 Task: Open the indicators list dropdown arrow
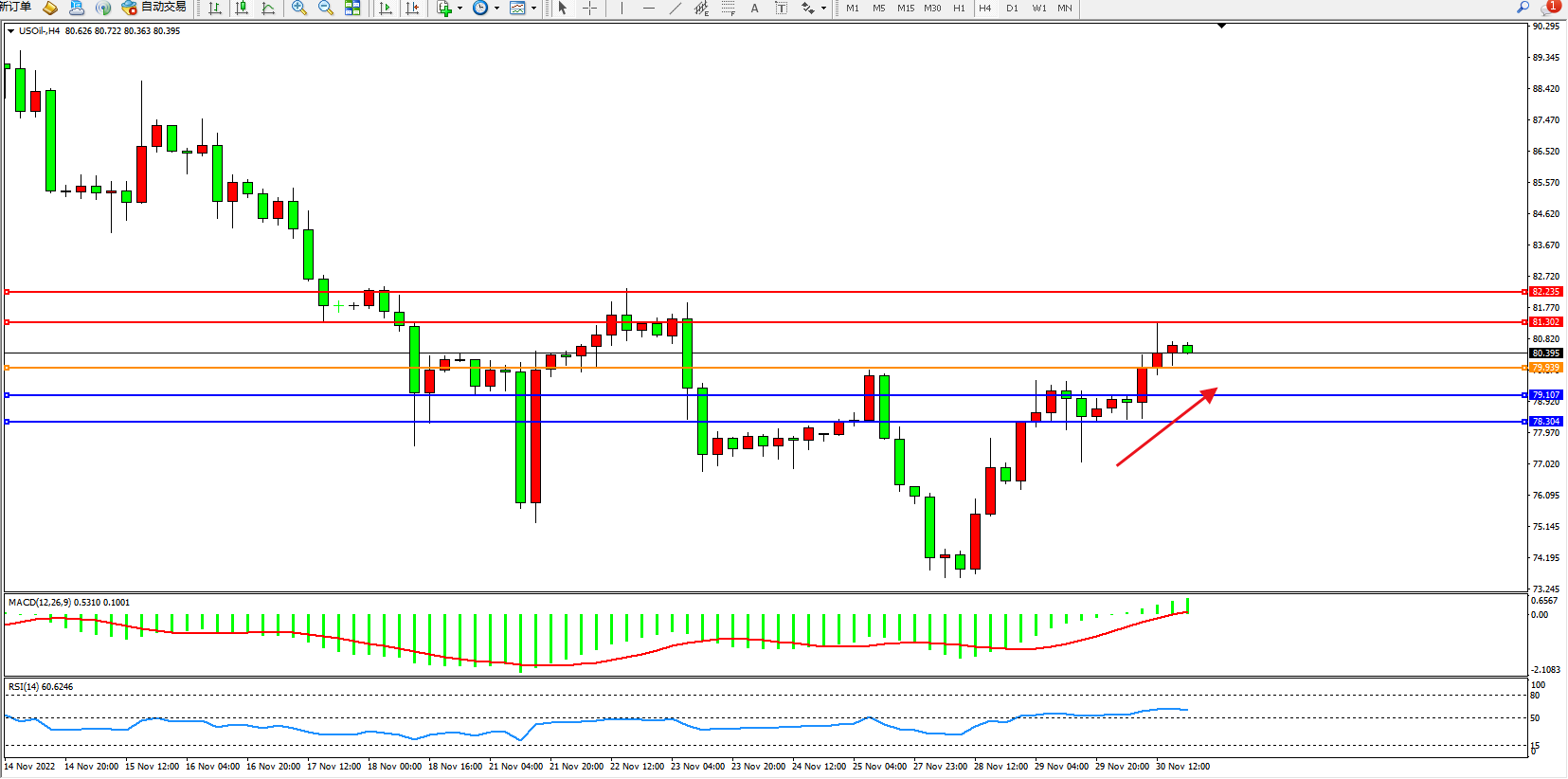coord(460,9)
